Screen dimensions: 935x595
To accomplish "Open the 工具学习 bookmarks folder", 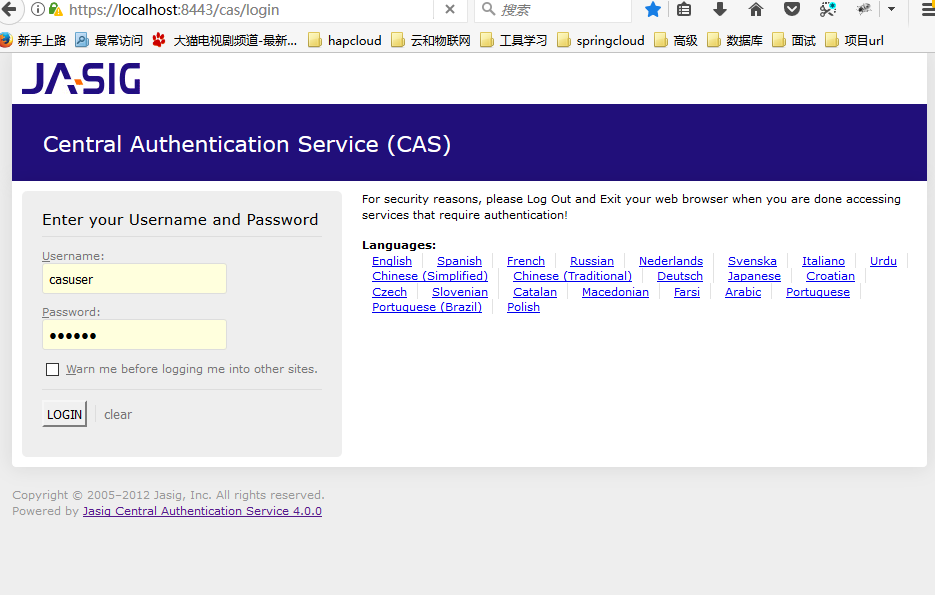I will [514, 41].
